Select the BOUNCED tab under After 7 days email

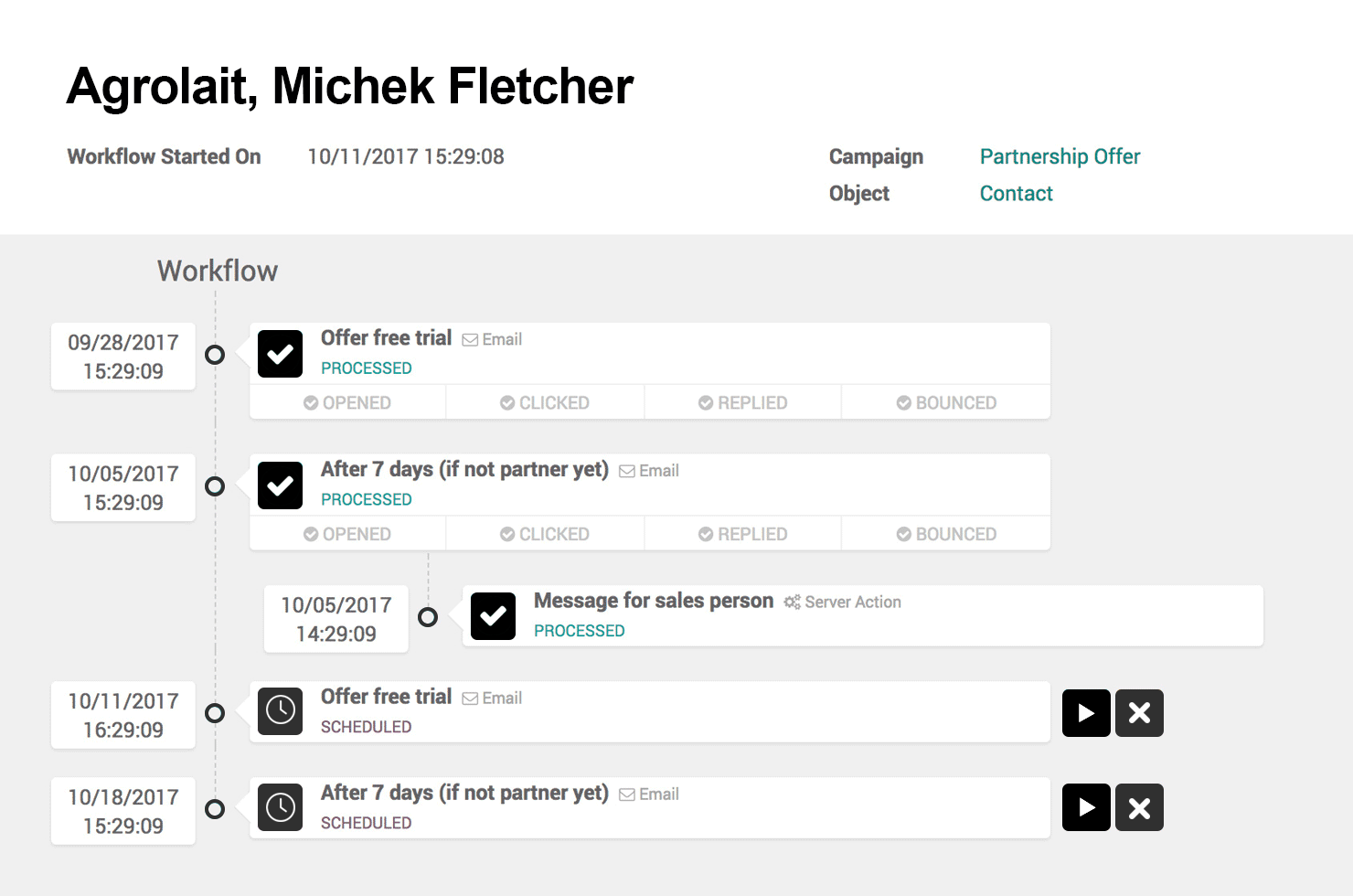946,534
